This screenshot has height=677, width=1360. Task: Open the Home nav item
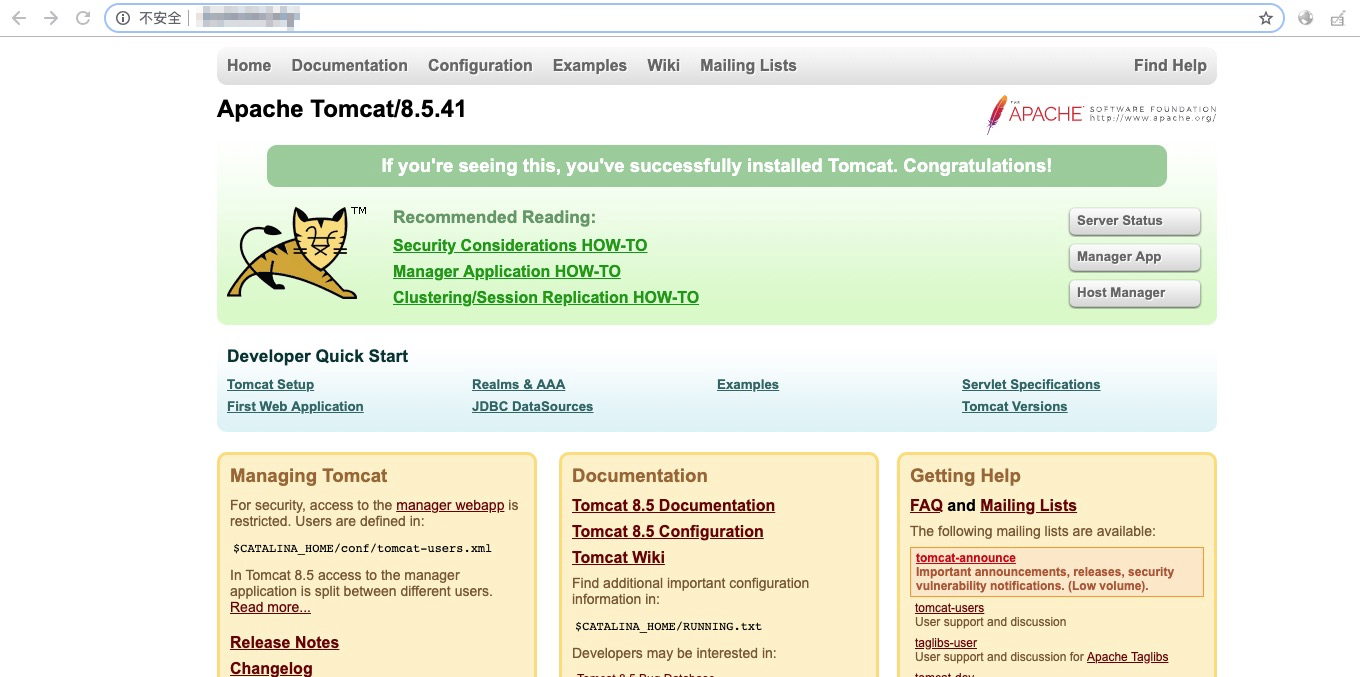coord(249,66)
